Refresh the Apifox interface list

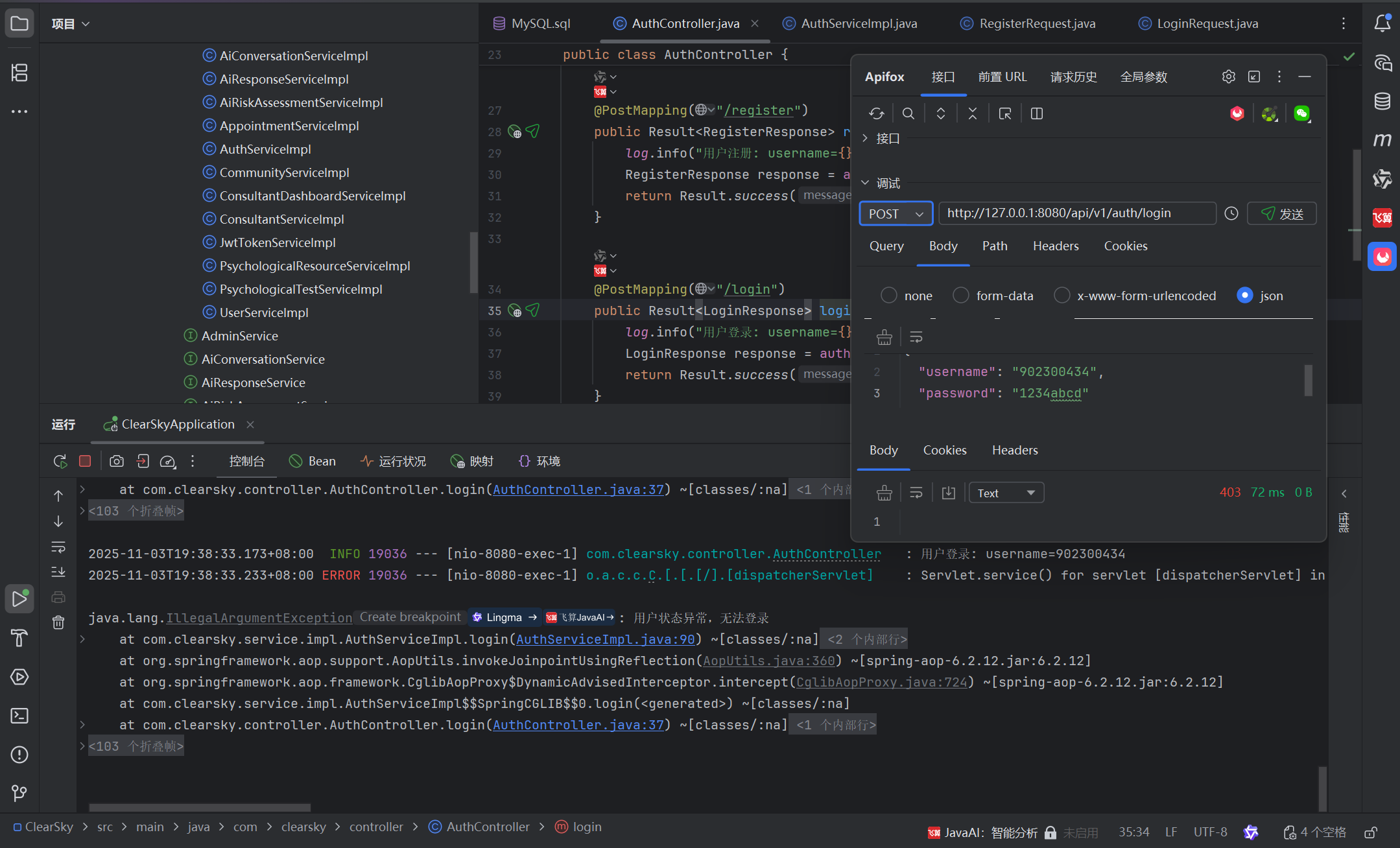[877, 113]
